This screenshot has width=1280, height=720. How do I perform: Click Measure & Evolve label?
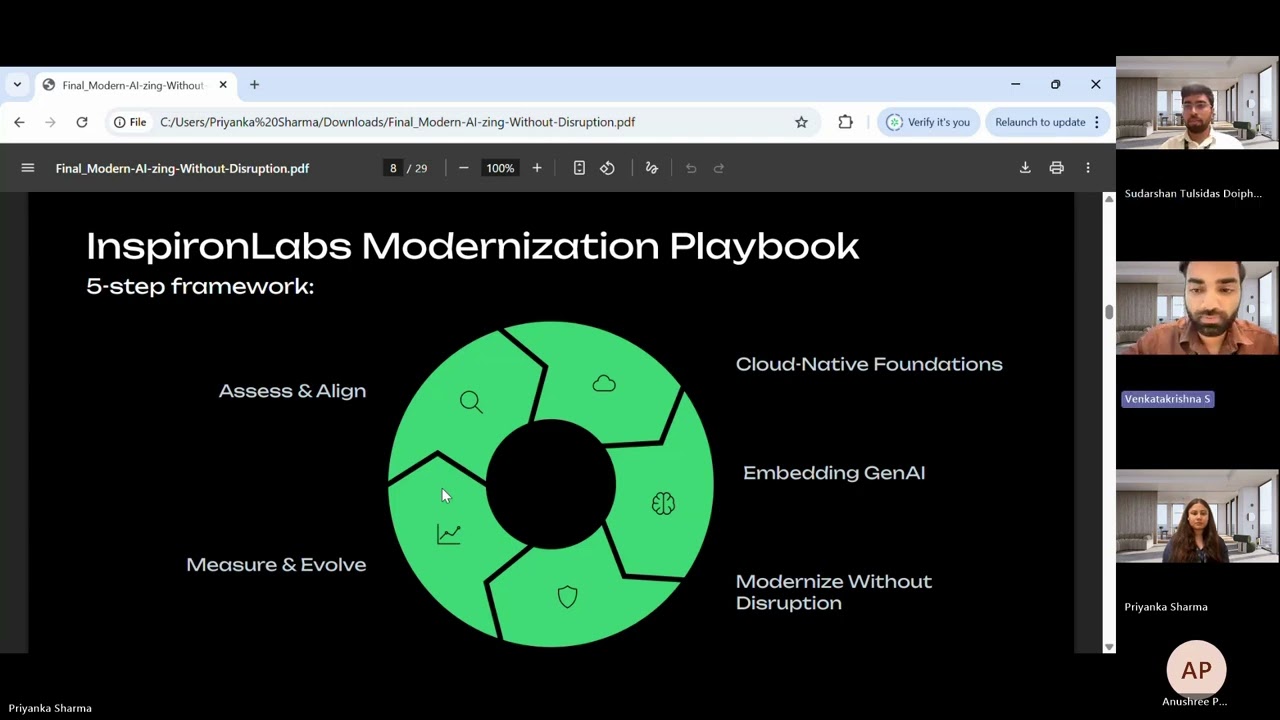(x=276, y=565)
